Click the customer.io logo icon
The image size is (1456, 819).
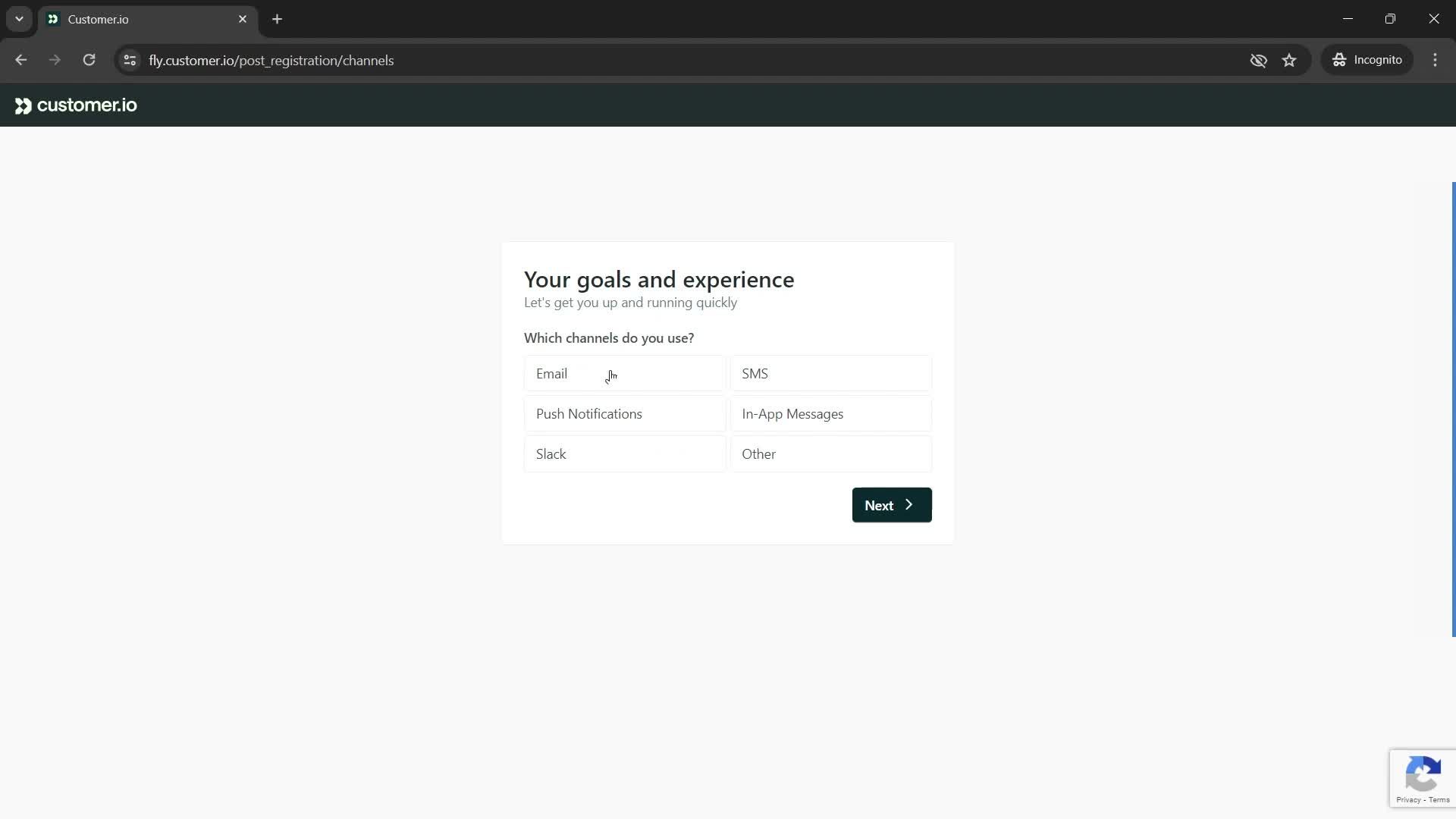point(22,106)
